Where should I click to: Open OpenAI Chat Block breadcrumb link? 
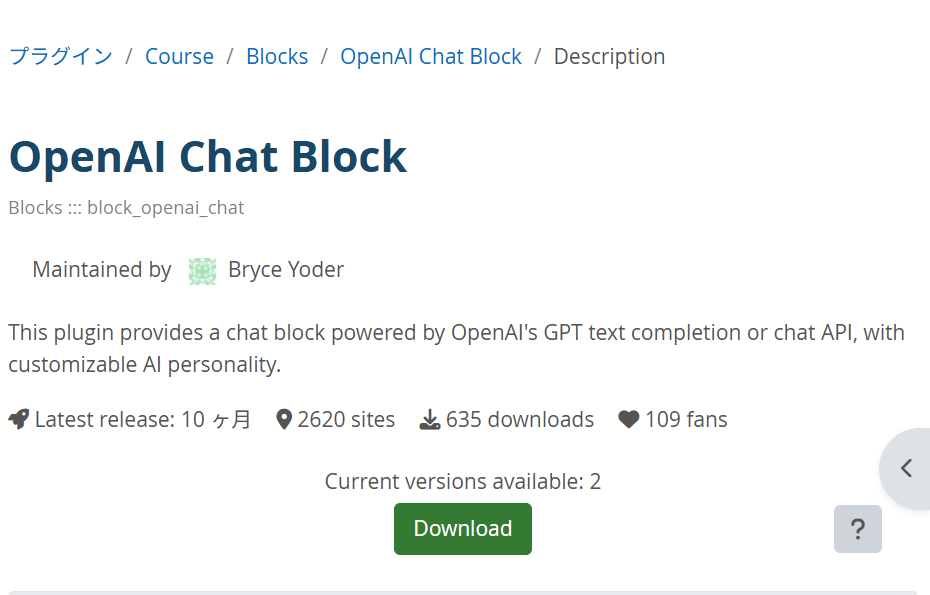click(431, 57)
